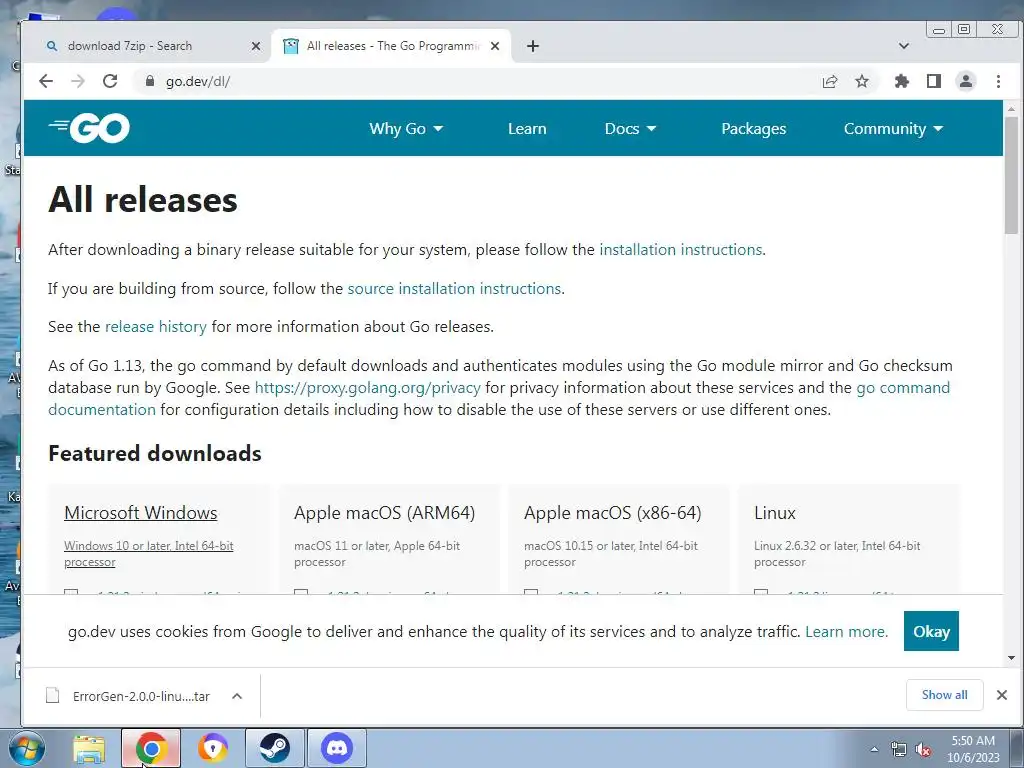Click All releases page heading

143,199
